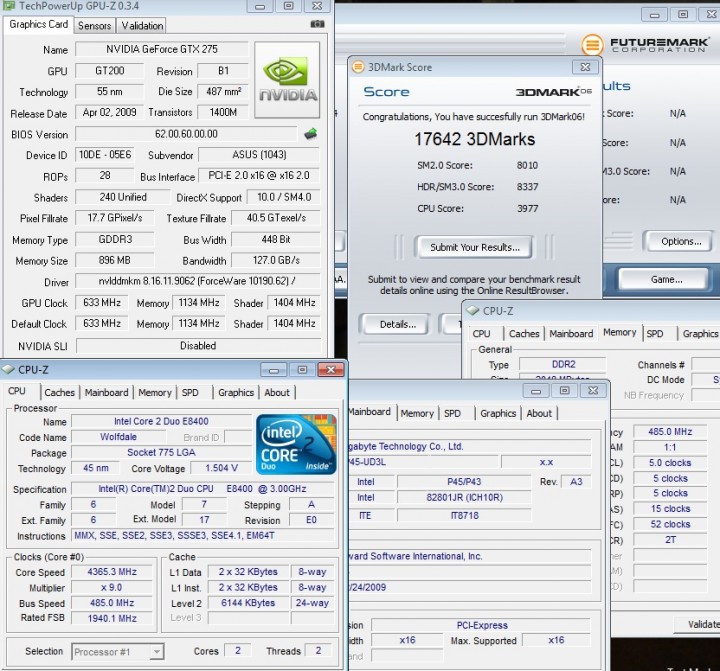Open Graphics tab in front CPU-Z window
The image size is (720, 671).
236,393
